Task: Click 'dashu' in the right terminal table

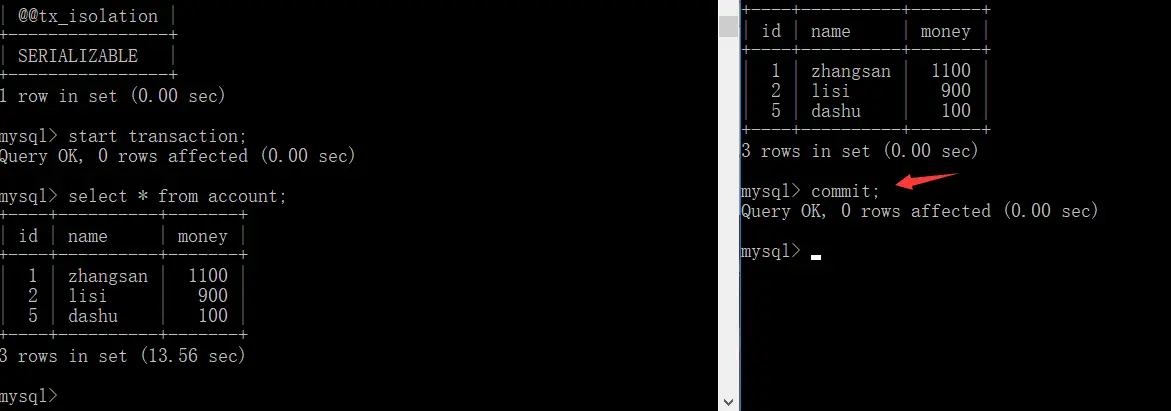Action: pos(836,111)
